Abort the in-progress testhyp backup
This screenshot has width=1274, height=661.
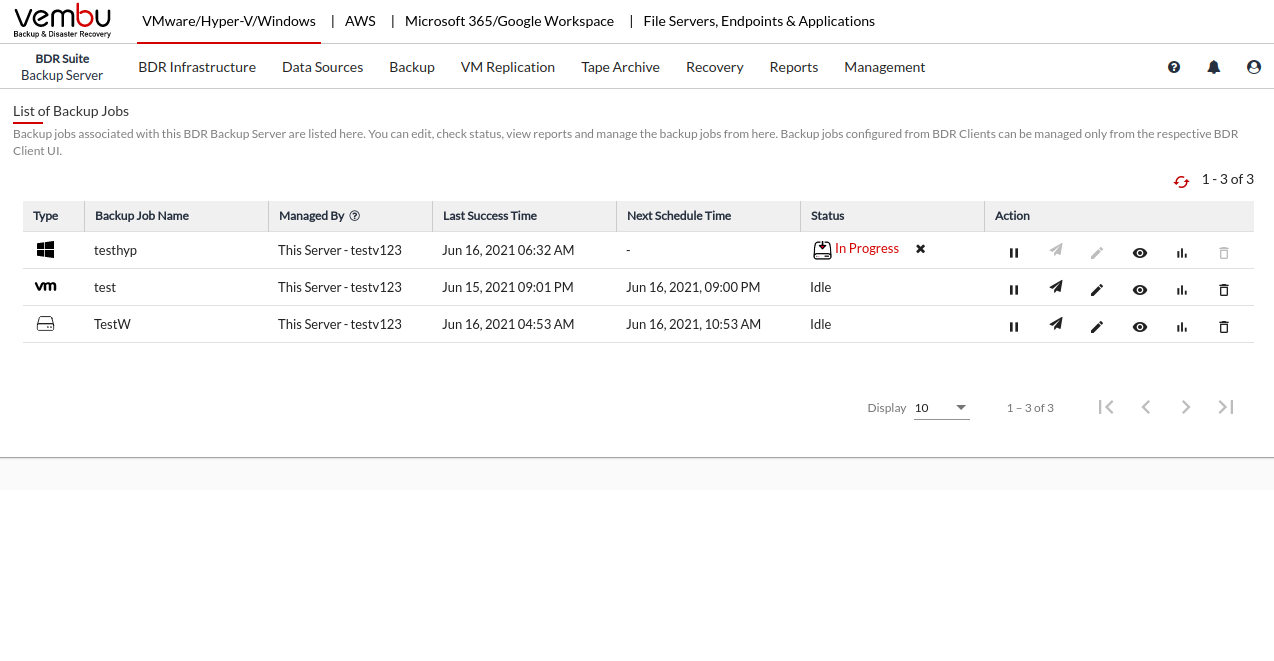(920, 249)
